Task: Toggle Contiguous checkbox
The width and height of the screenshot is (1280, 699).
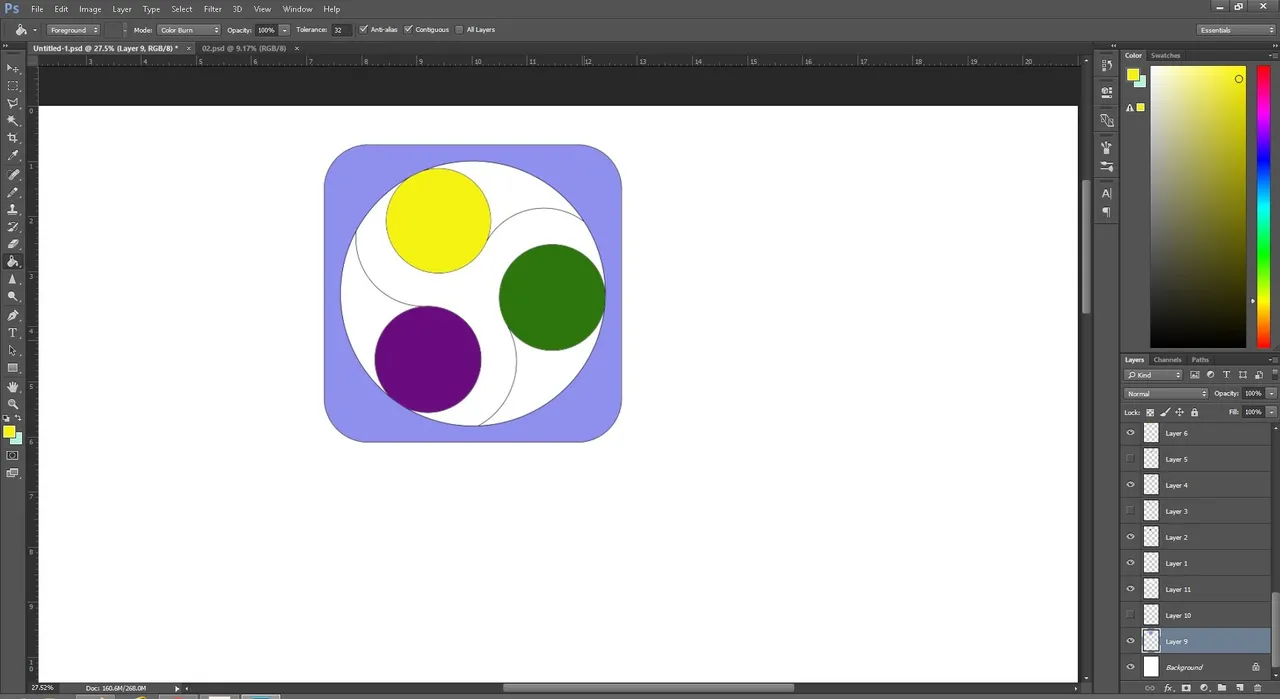Action: click(408, 30)
